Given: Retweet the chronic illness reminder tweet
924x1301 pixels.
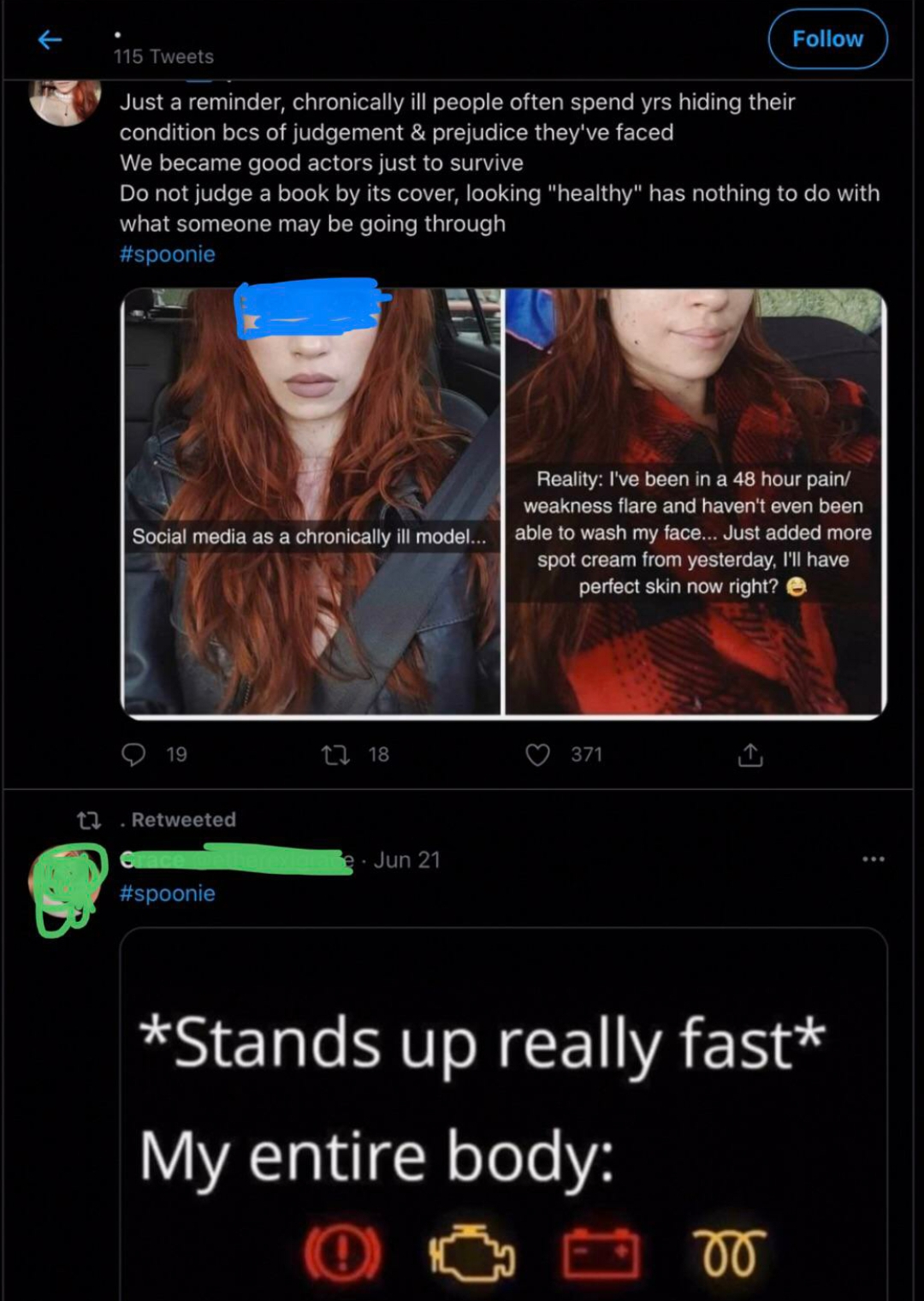Looking at the screenshot, I should (x=335, y=754).
